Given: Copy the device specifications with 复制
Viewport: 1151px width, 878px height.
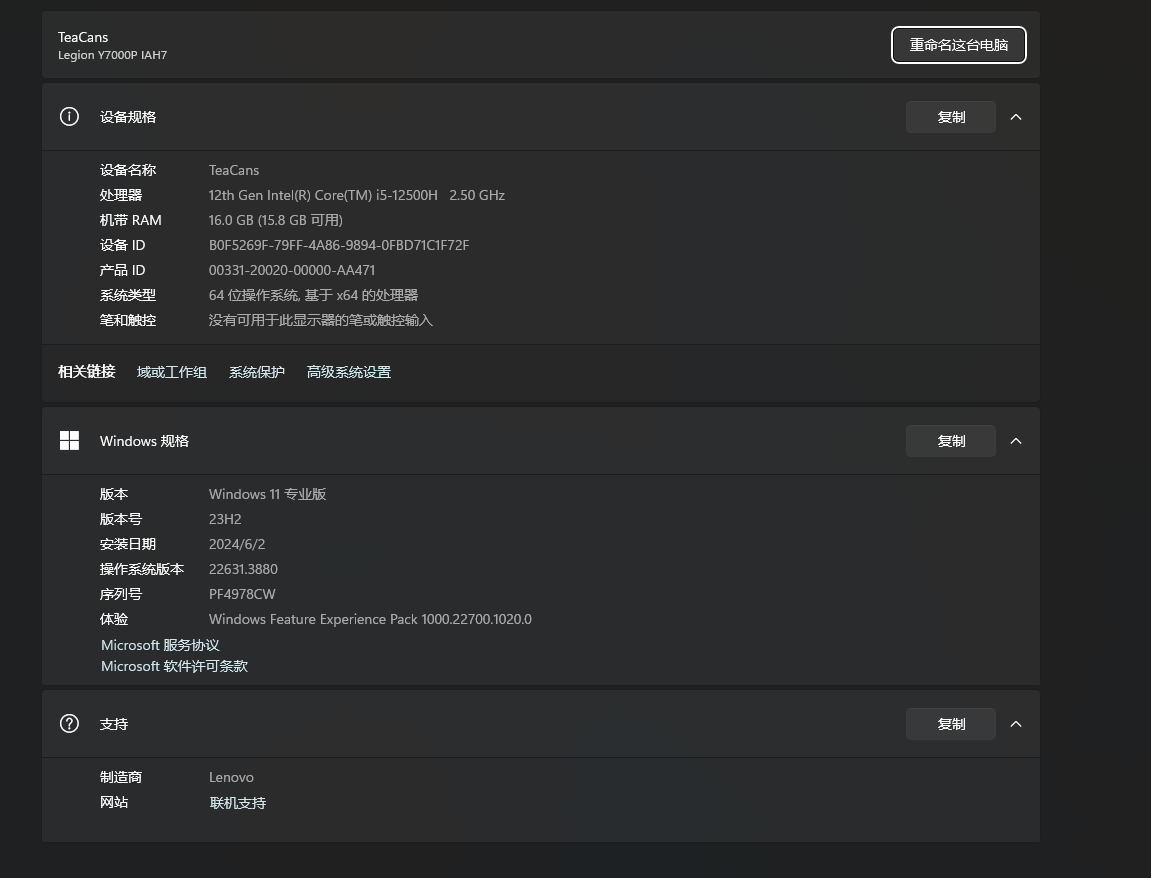Looking at the screenshot, I should tap(950, 117).
